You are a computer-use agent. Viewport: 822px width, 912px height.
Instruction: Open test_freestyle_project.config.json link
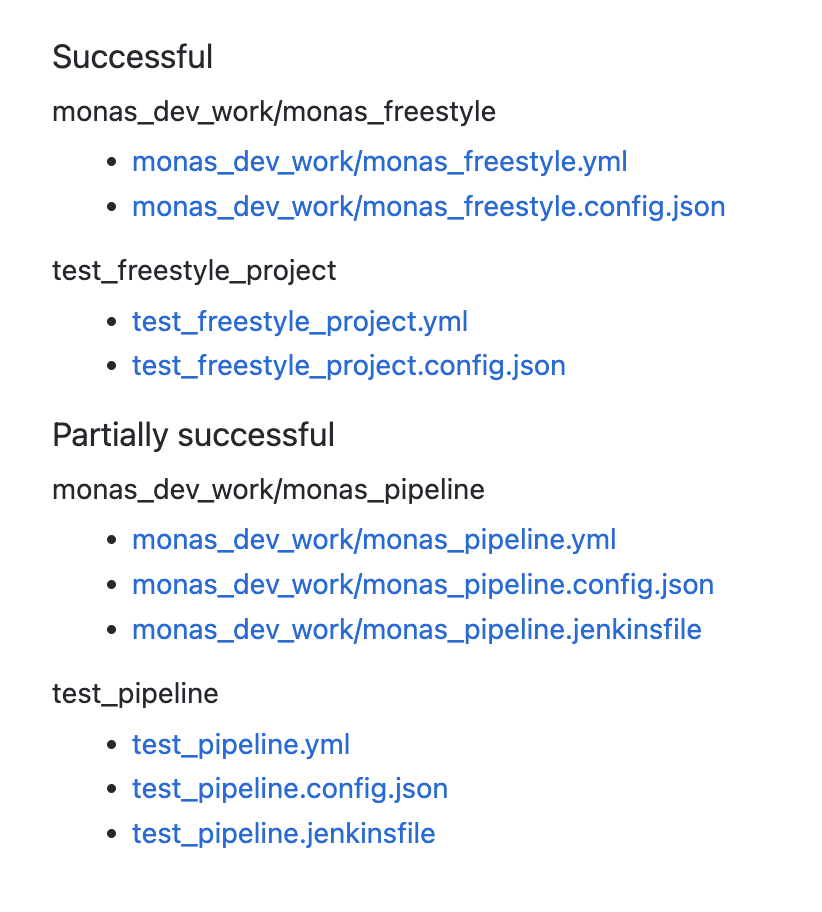click(349, 366)
